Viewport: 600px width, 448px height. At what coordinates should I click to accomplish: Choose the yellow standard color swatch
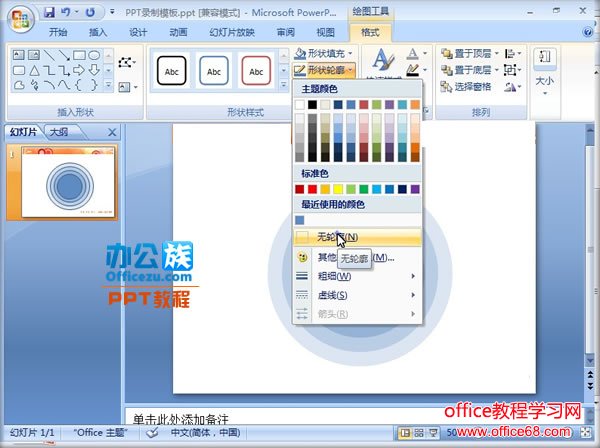(x=338, y=189)
